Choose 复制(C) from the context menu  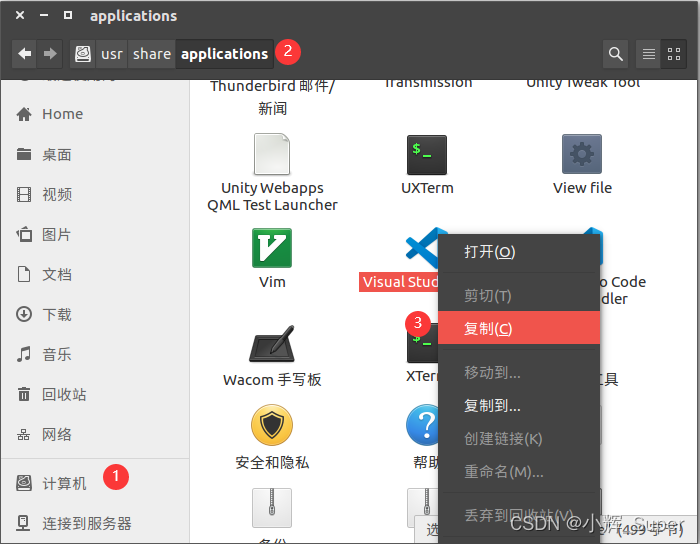(519, 328)
